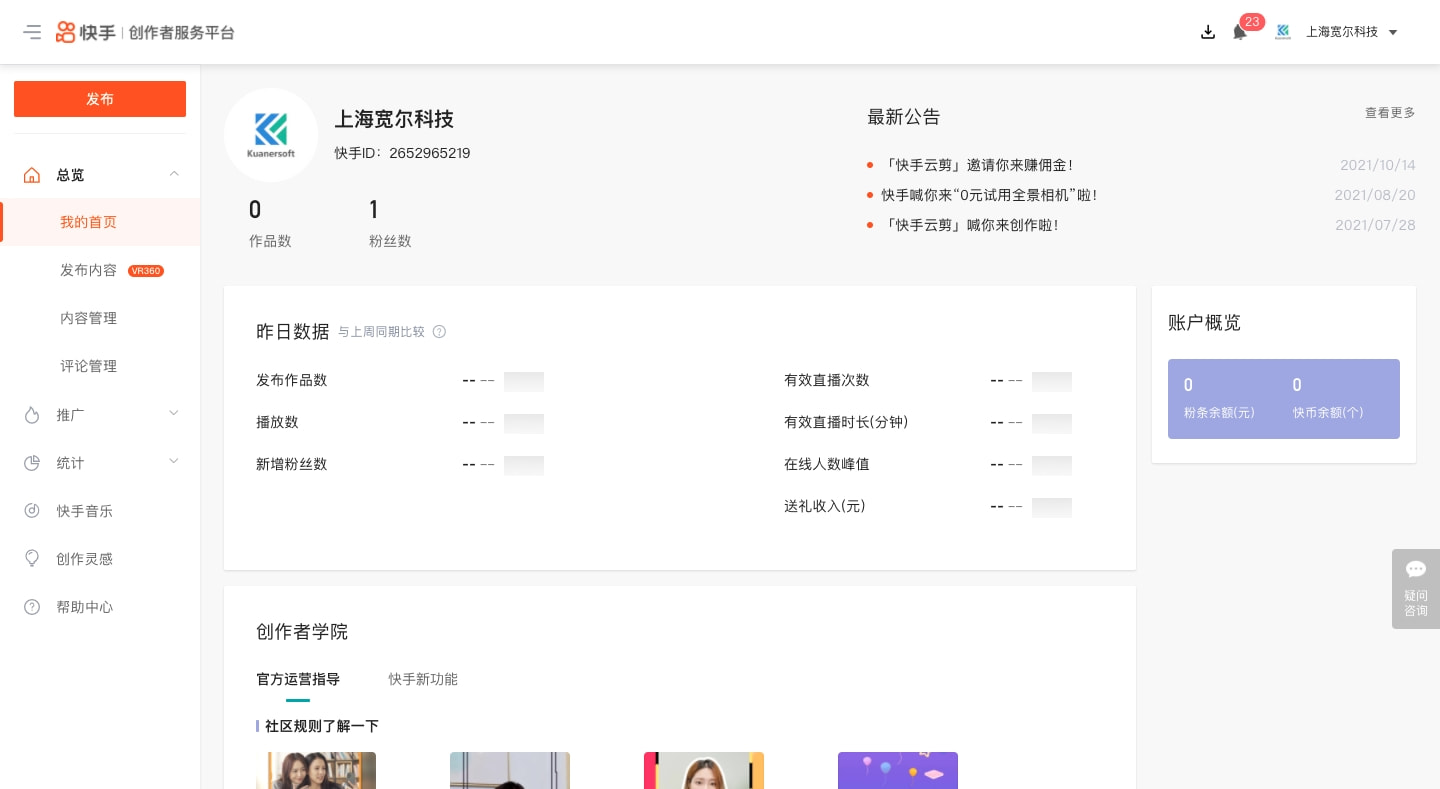Collapse the 总览 section chevron

pyautogui.click(x=174, y=174)
